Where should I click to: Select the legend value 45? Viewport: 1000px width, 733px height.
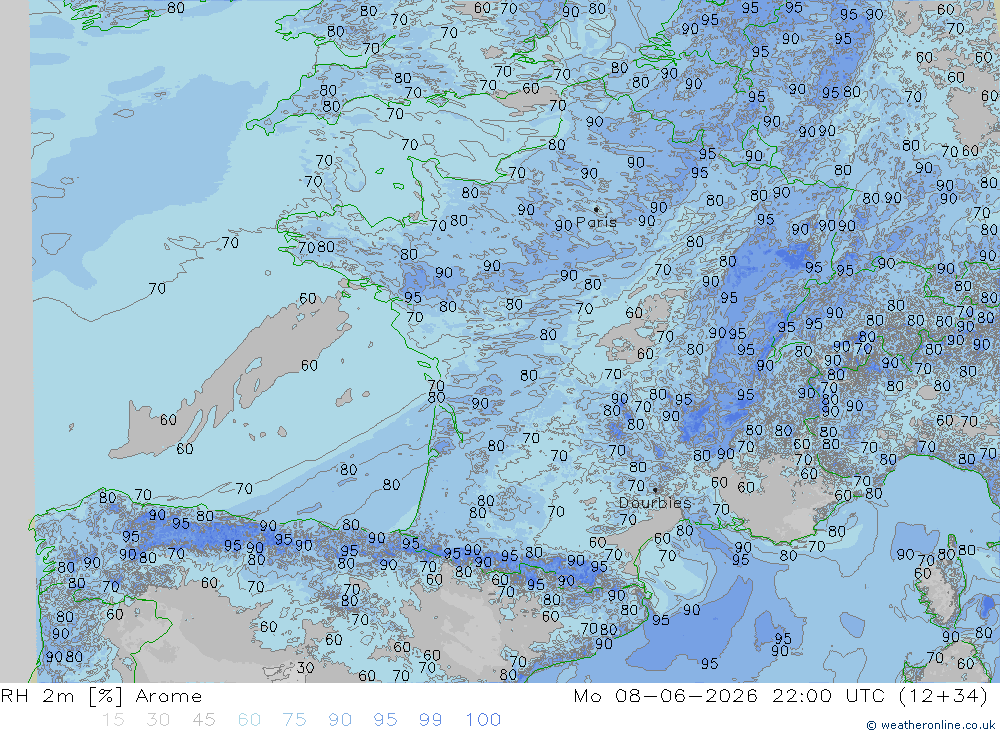[204, 720]
